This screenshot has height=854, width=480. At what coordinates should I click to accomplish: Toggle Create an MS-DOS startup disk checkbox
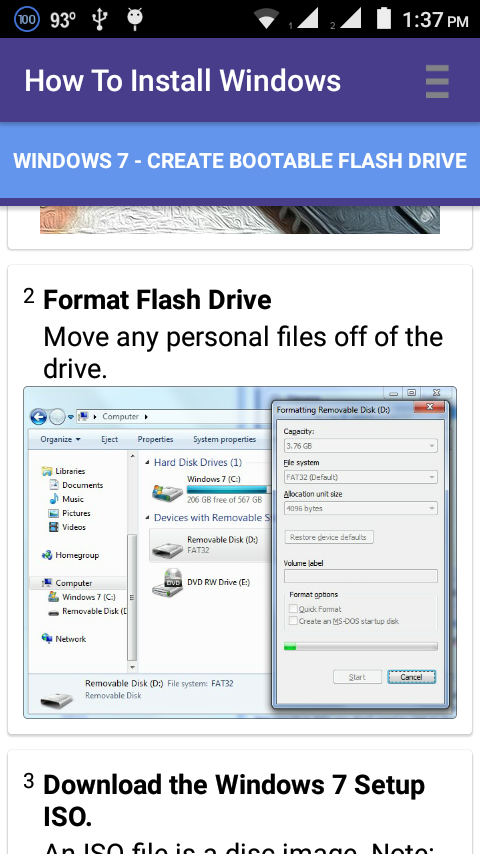click(293, 621)
